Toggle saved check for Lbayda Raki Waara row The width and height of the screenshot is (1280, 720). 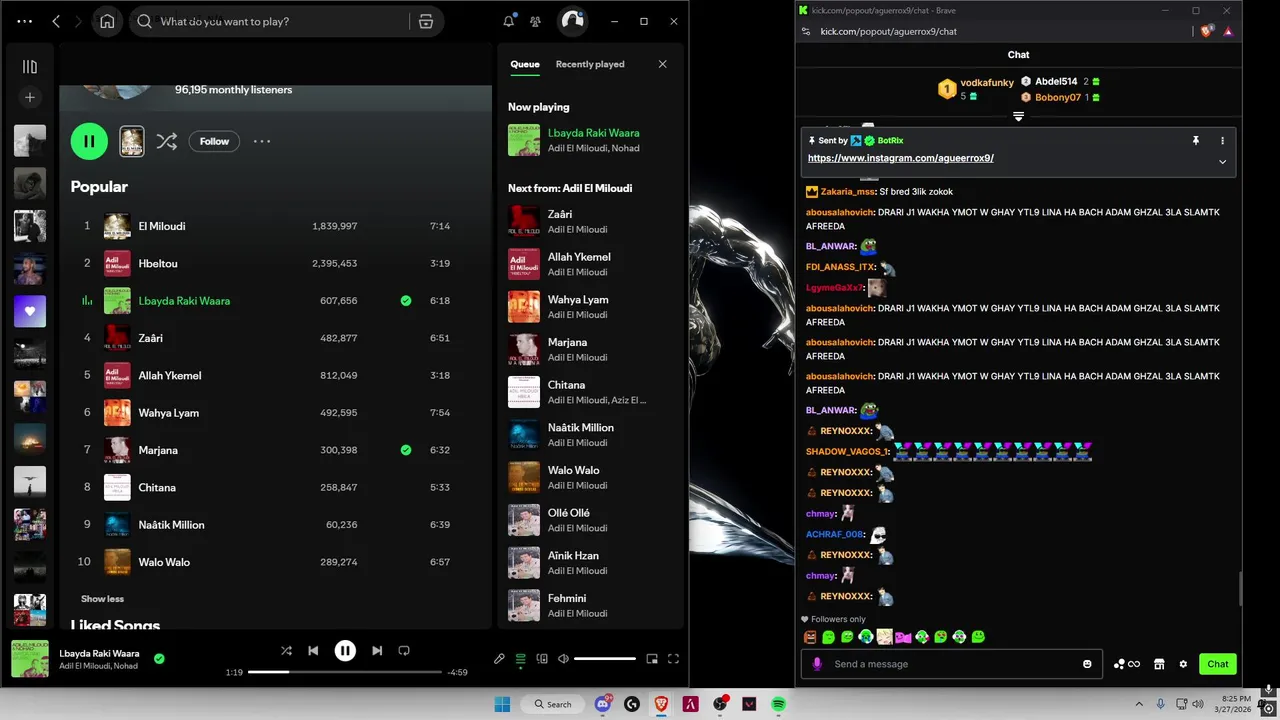pos(406,300)
